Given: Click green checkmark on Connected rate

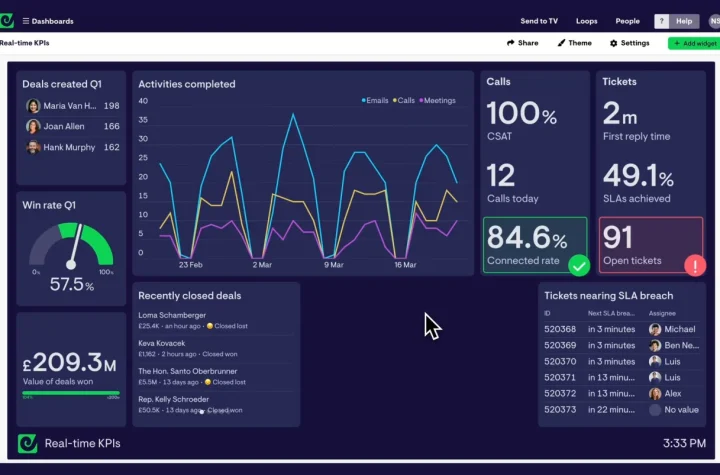Looking at the screenshot, I should [x=578, y=265].
